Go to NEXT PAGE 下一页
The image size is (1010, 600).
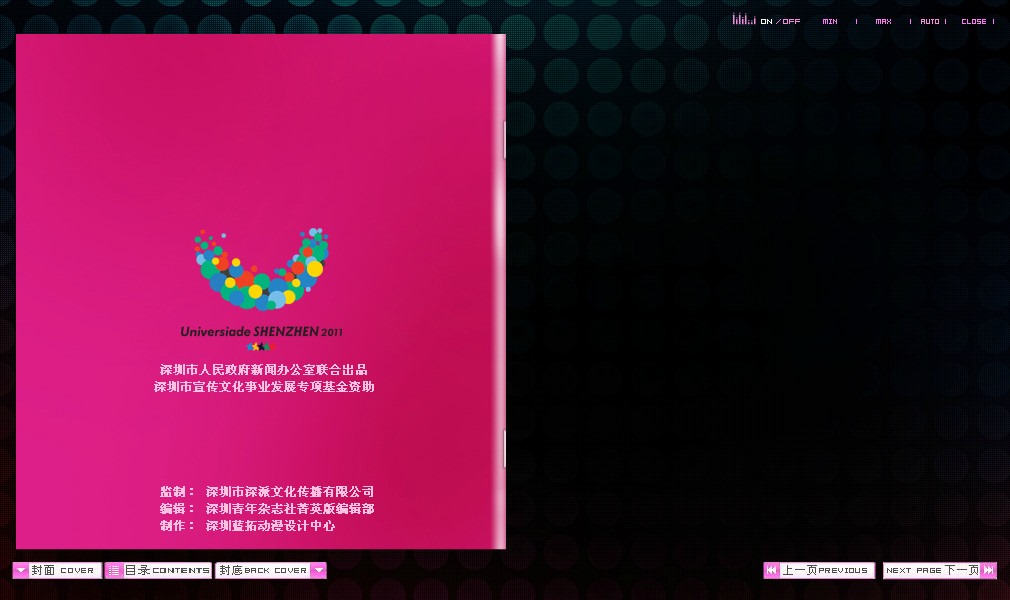coord(940,570)
